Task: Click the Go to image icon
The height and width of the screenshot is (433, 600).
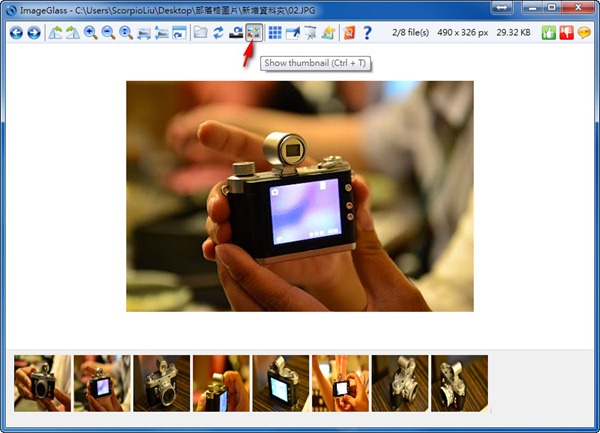Action: (x=236, y=33)
